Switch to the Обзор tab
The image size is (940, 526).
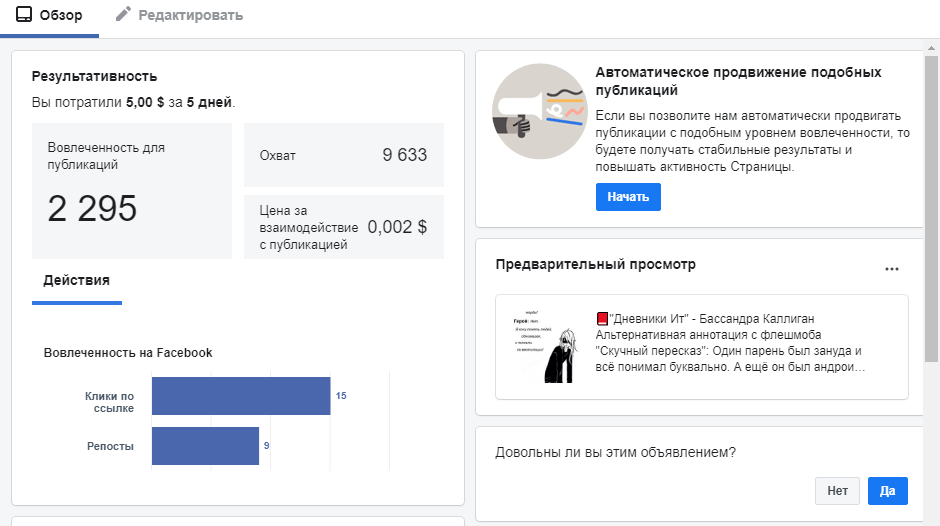coord(50,16)
